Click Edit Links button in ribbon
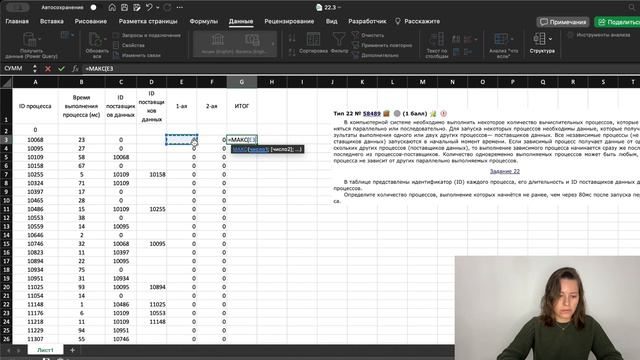 tap(136, 55)
